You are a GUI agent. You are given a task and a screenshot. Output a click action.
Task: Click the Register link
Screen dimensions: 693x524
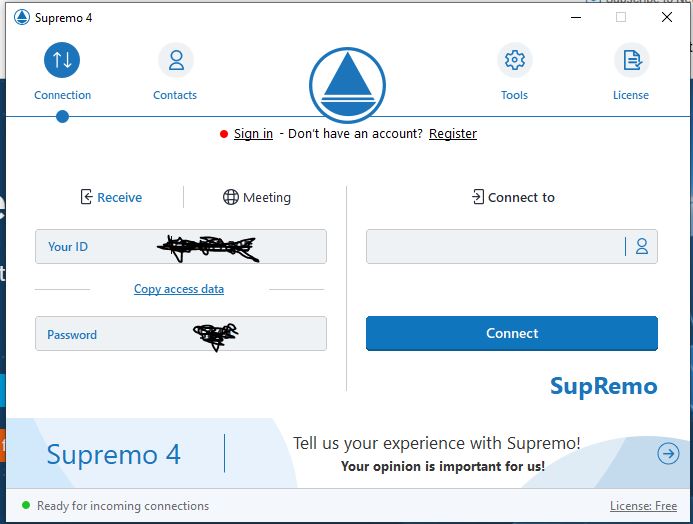coord(453,134)
